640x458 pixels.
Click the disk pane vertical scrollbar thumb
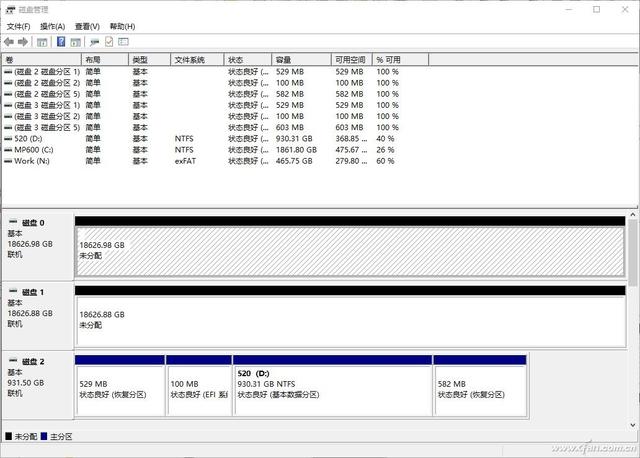[633, 253]
